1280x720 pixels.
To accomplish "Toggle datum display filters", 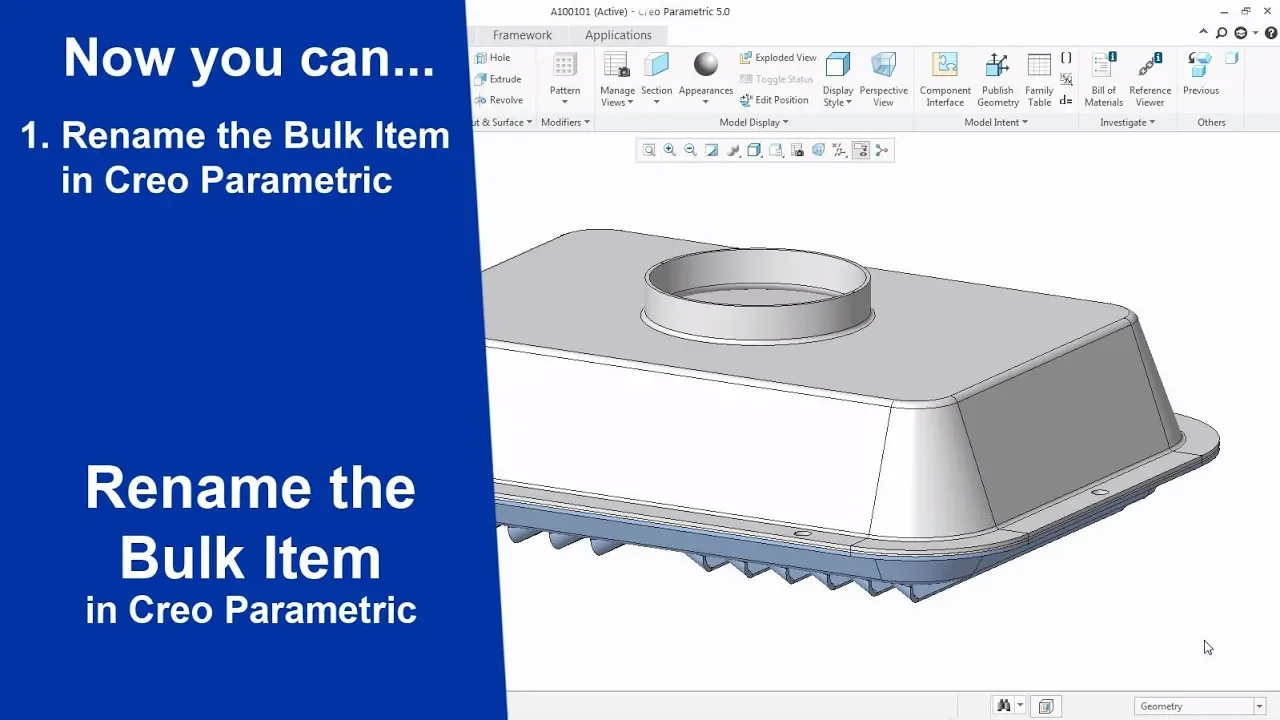I will 839,151.
